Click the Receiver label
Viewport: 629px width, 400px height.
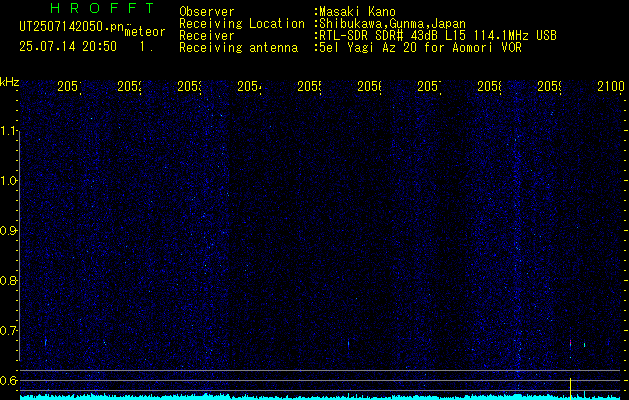tap(207, 36)
